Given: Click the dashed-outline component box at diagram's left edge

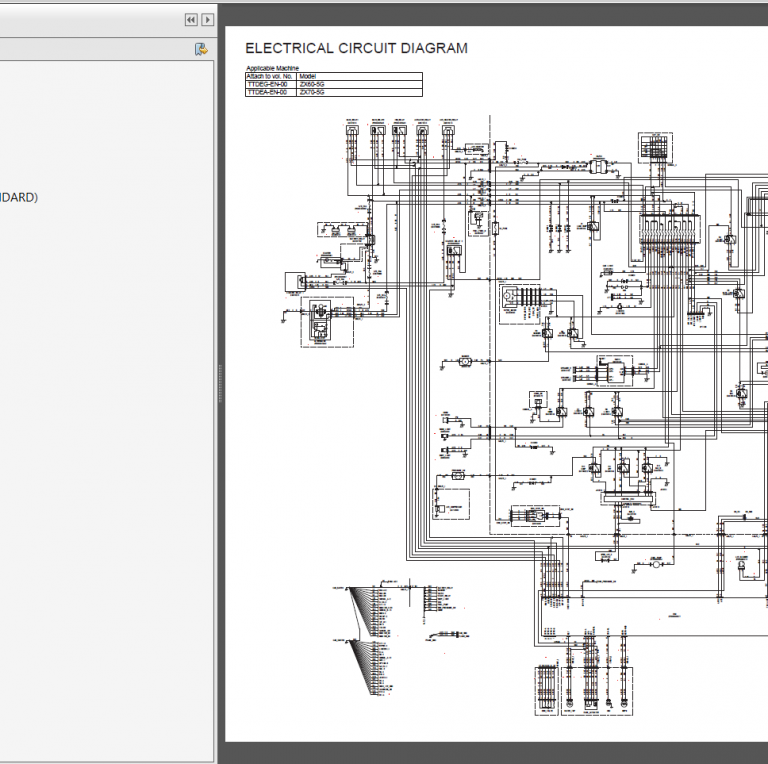Looking at the screenshot, I should tap(320, 323).
